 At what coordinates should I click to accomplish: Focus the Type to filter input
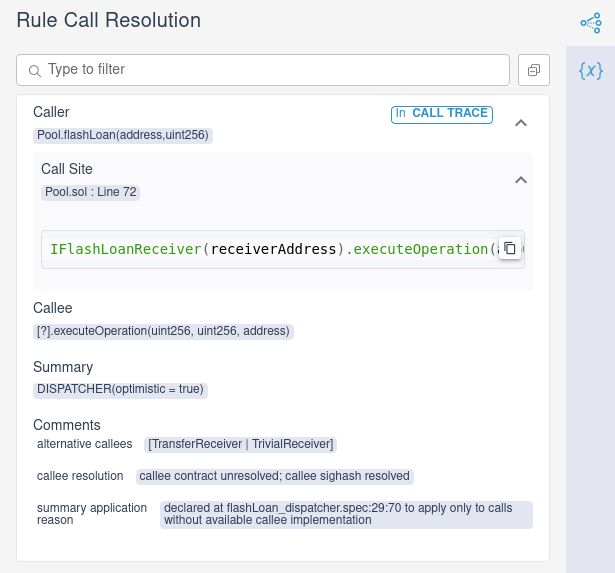tap(270, 70)
